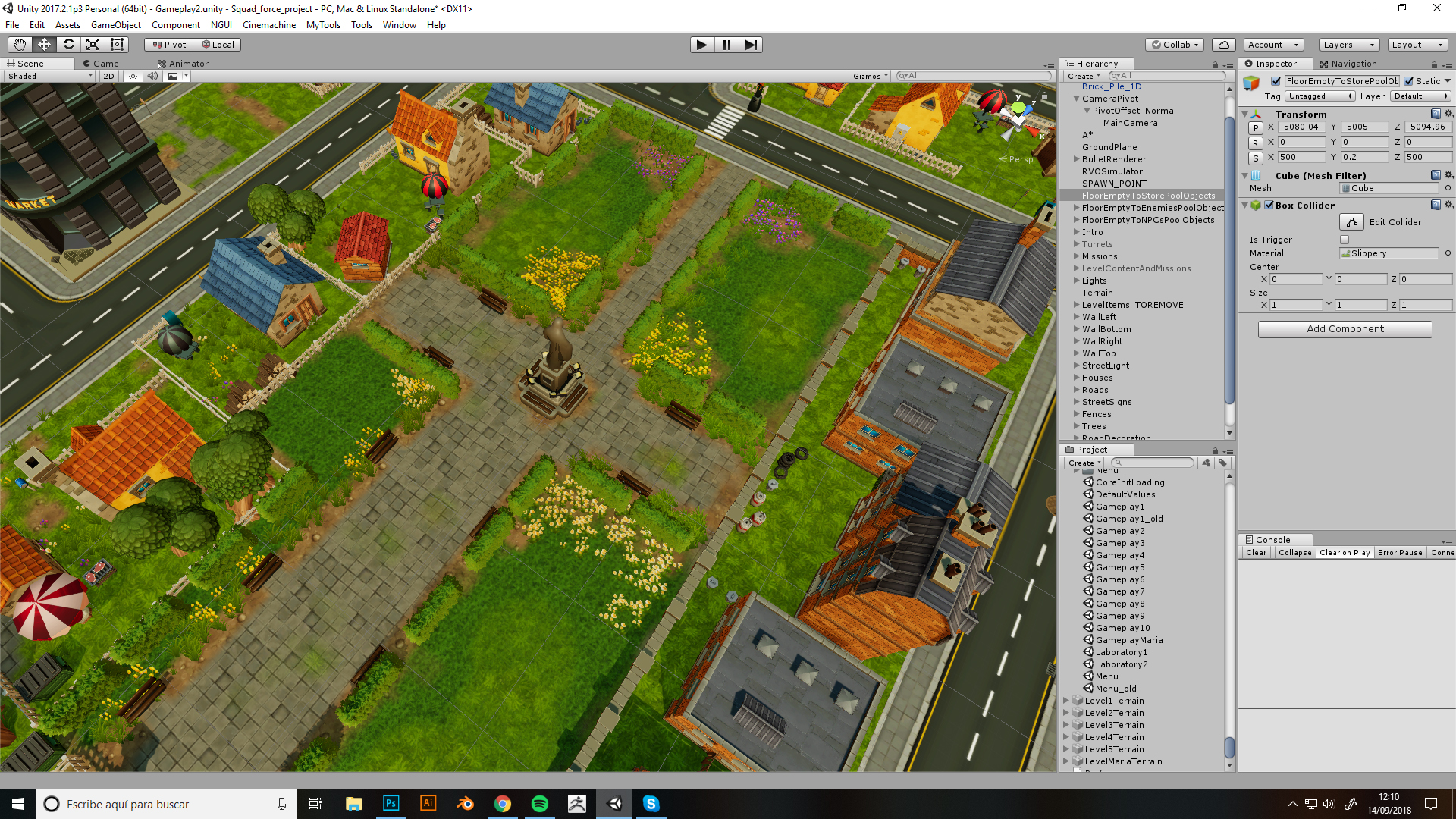This screenshot has height=819, width=1456.
Task: Open Photoshop from the taskbar
Action: click(391, 804)
